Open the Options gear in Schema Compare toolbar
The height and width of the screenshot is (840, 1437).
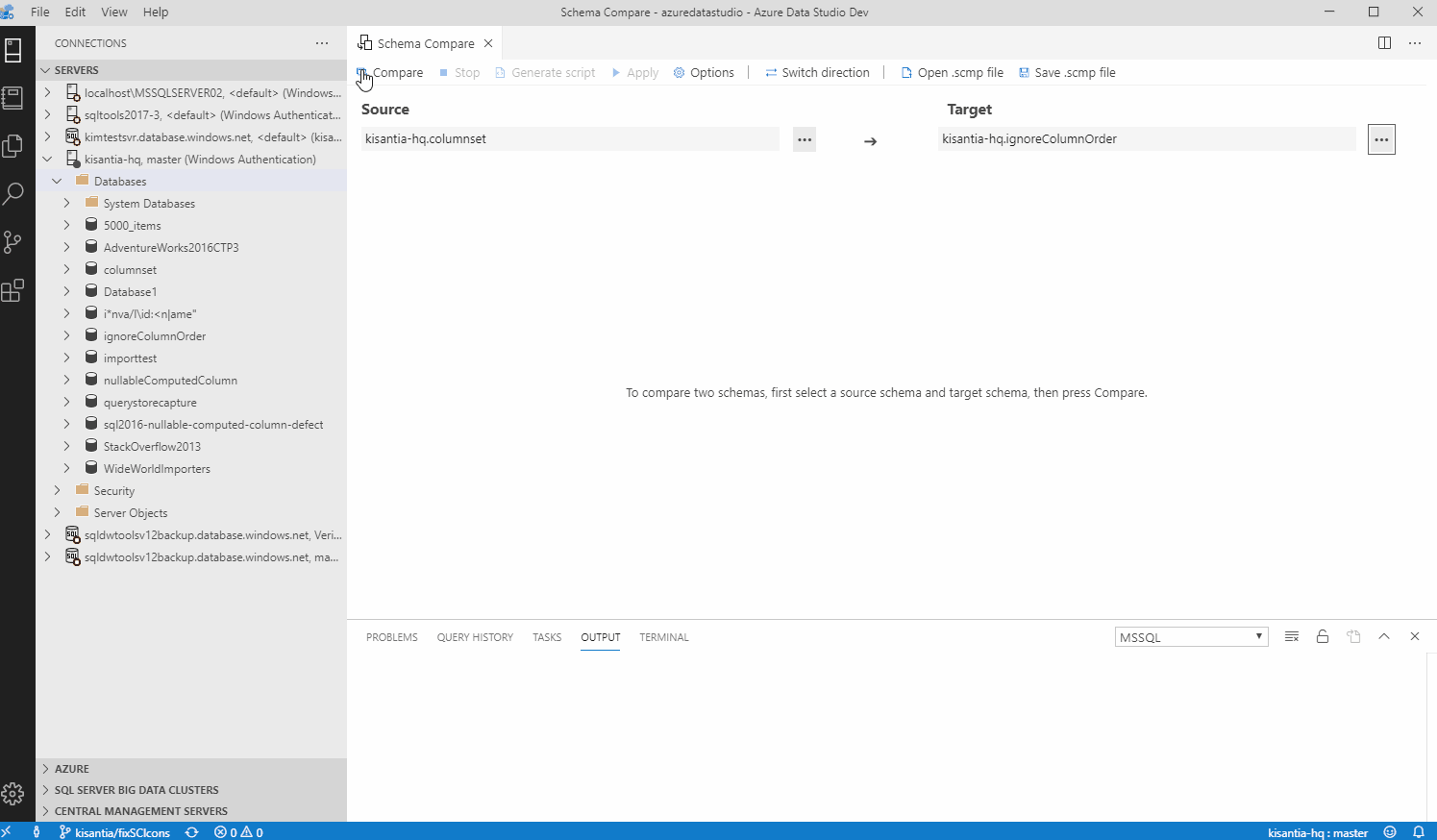pos(680,72)
